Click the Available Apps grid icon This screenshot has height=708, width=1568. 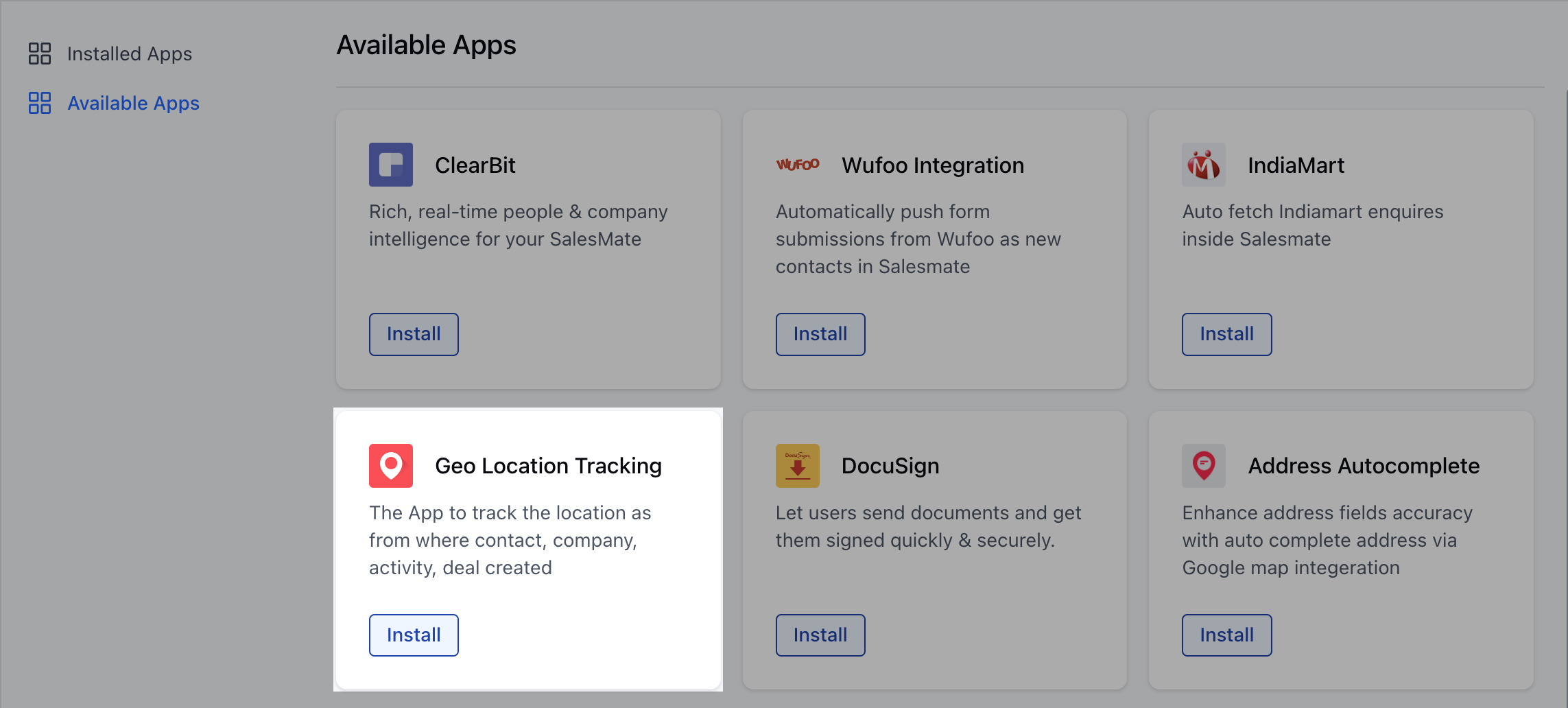point(40,103)
